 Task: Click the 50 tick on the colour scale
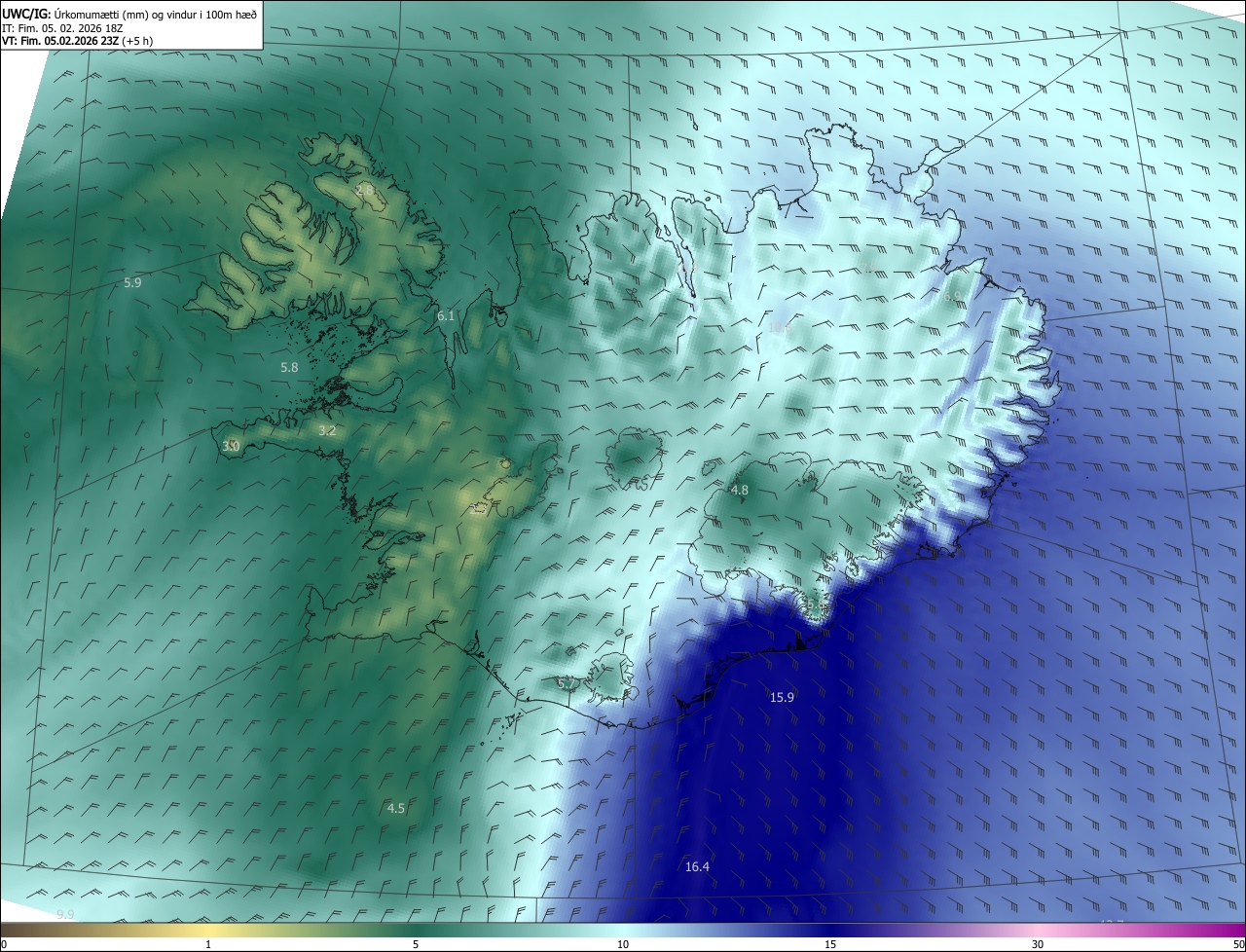point(1238,944)
